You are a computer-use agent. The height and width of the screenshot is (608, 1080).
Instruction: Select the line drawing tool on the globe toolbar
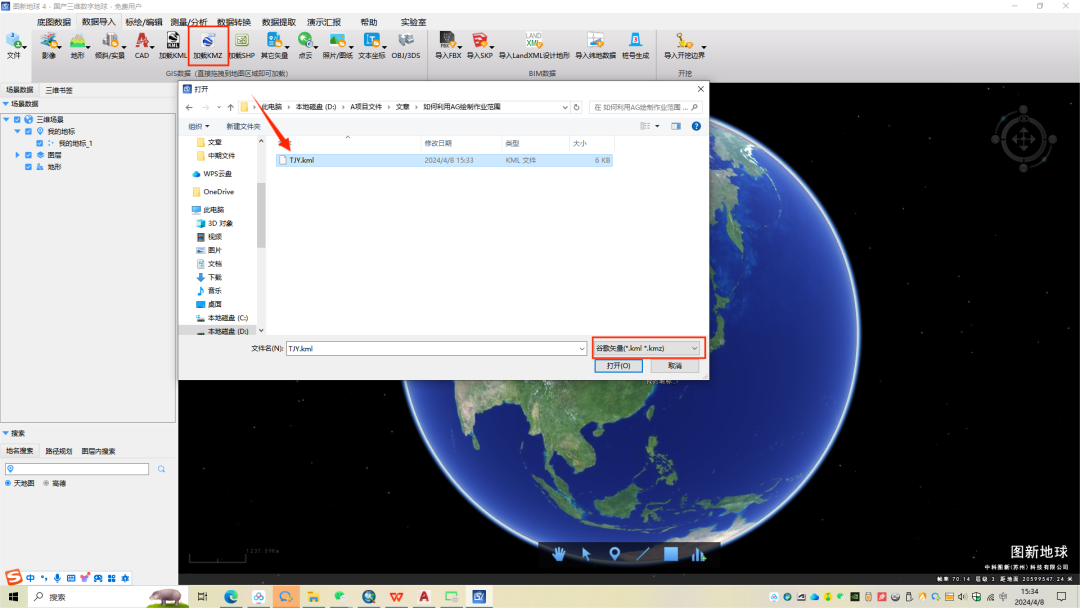point(643,554)
